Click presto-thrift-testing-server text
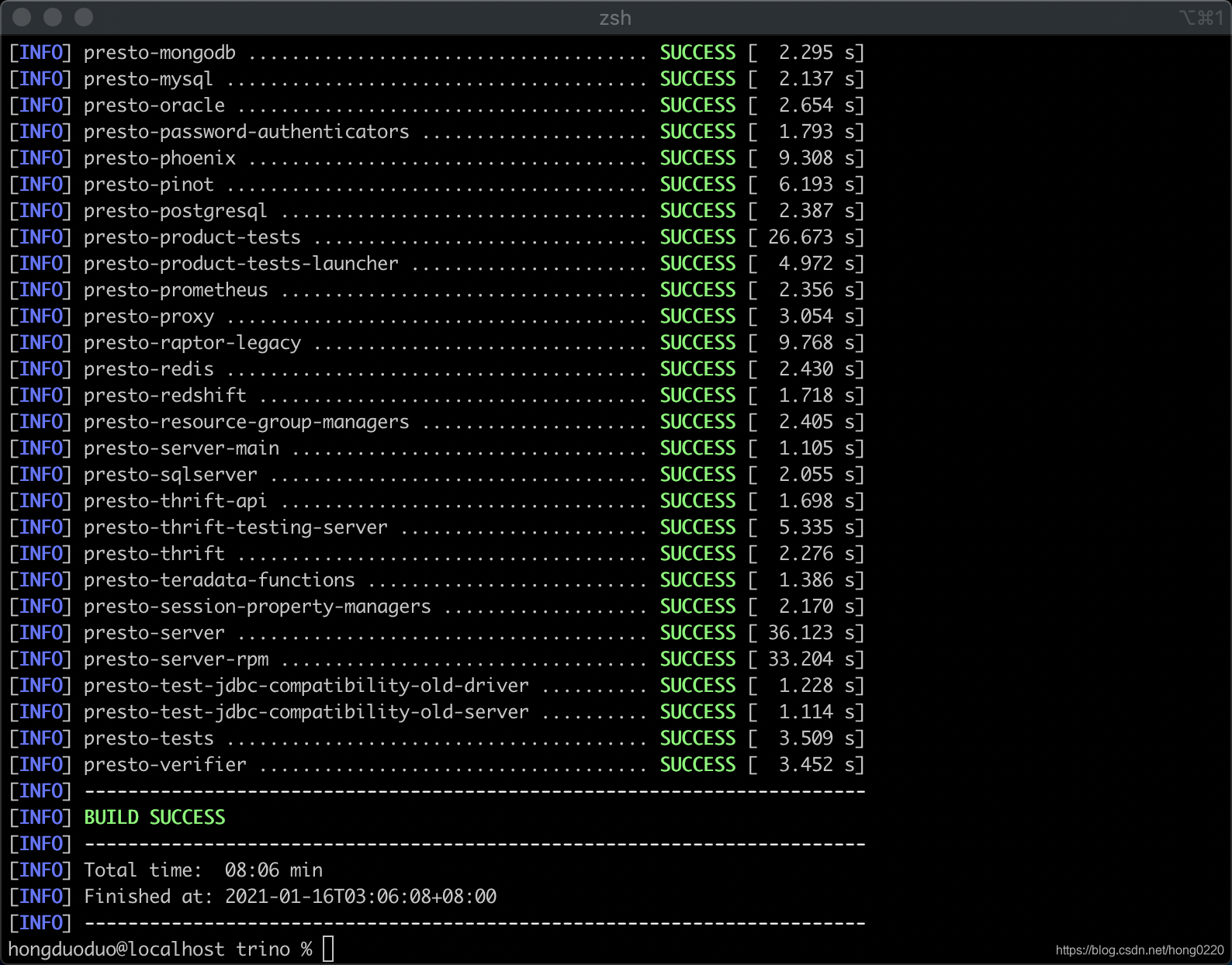 click(236, 527)
